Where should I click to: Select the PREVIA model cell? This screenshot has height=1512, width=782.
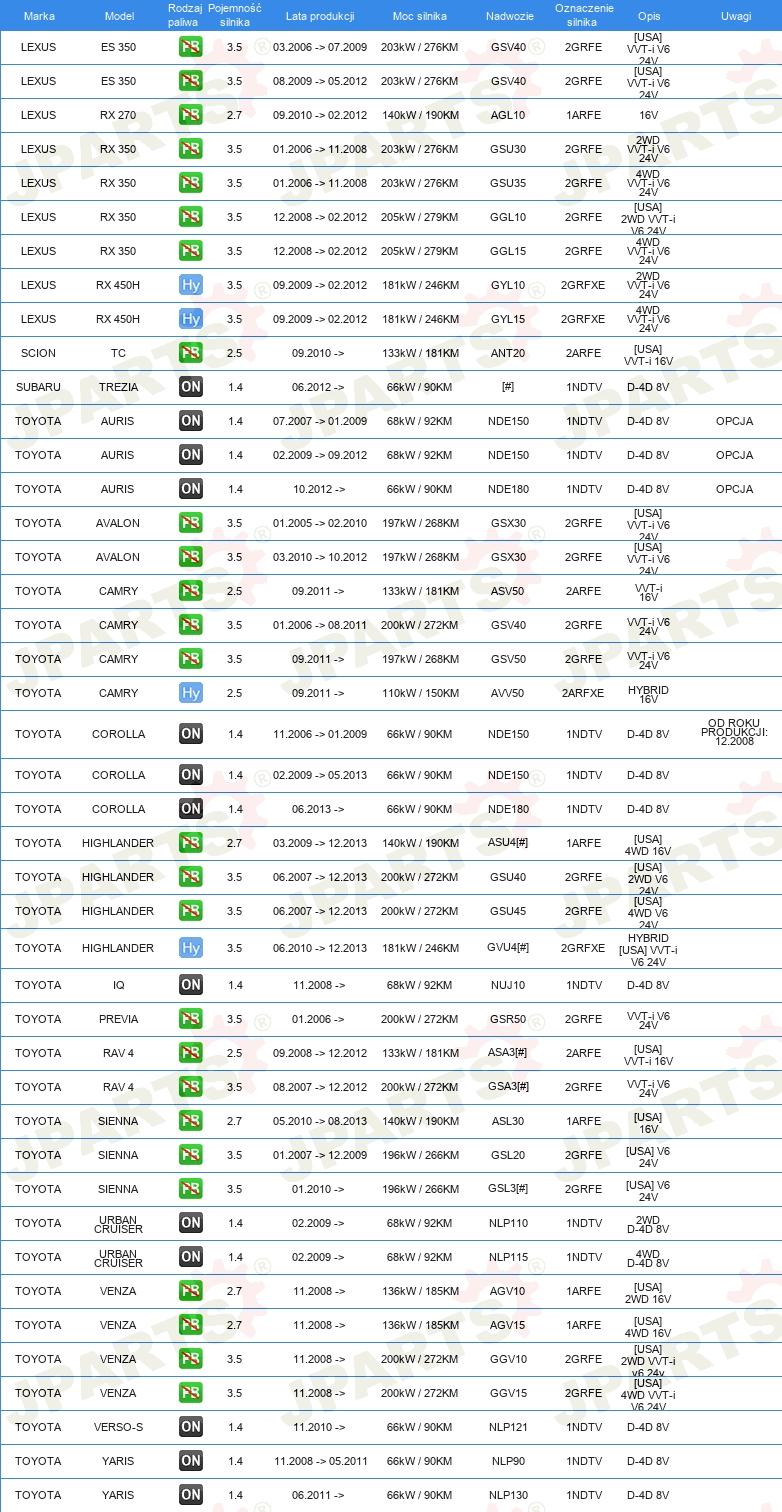coord(118,1019)
